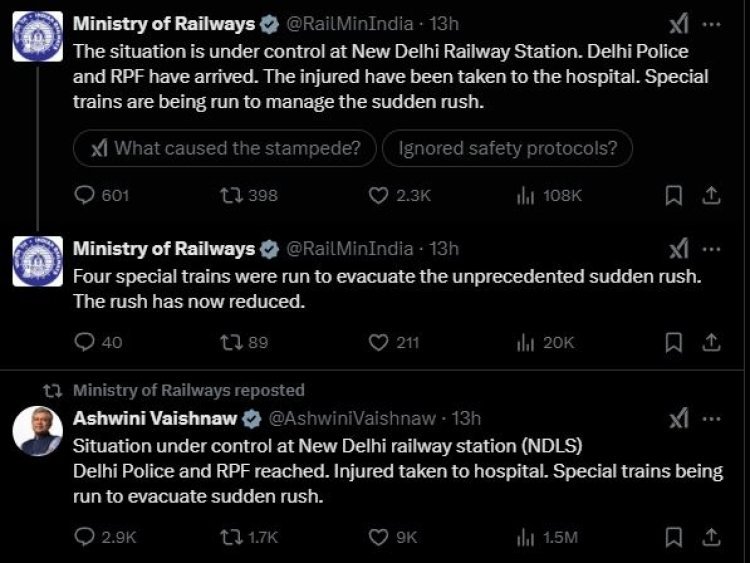Share the Ashwini Vaishnaw tweet

711,537
